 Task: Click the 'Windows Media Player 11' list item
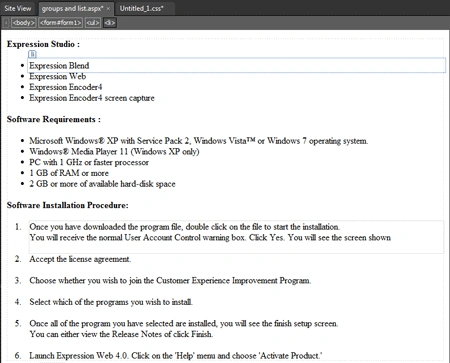(114, 151)
